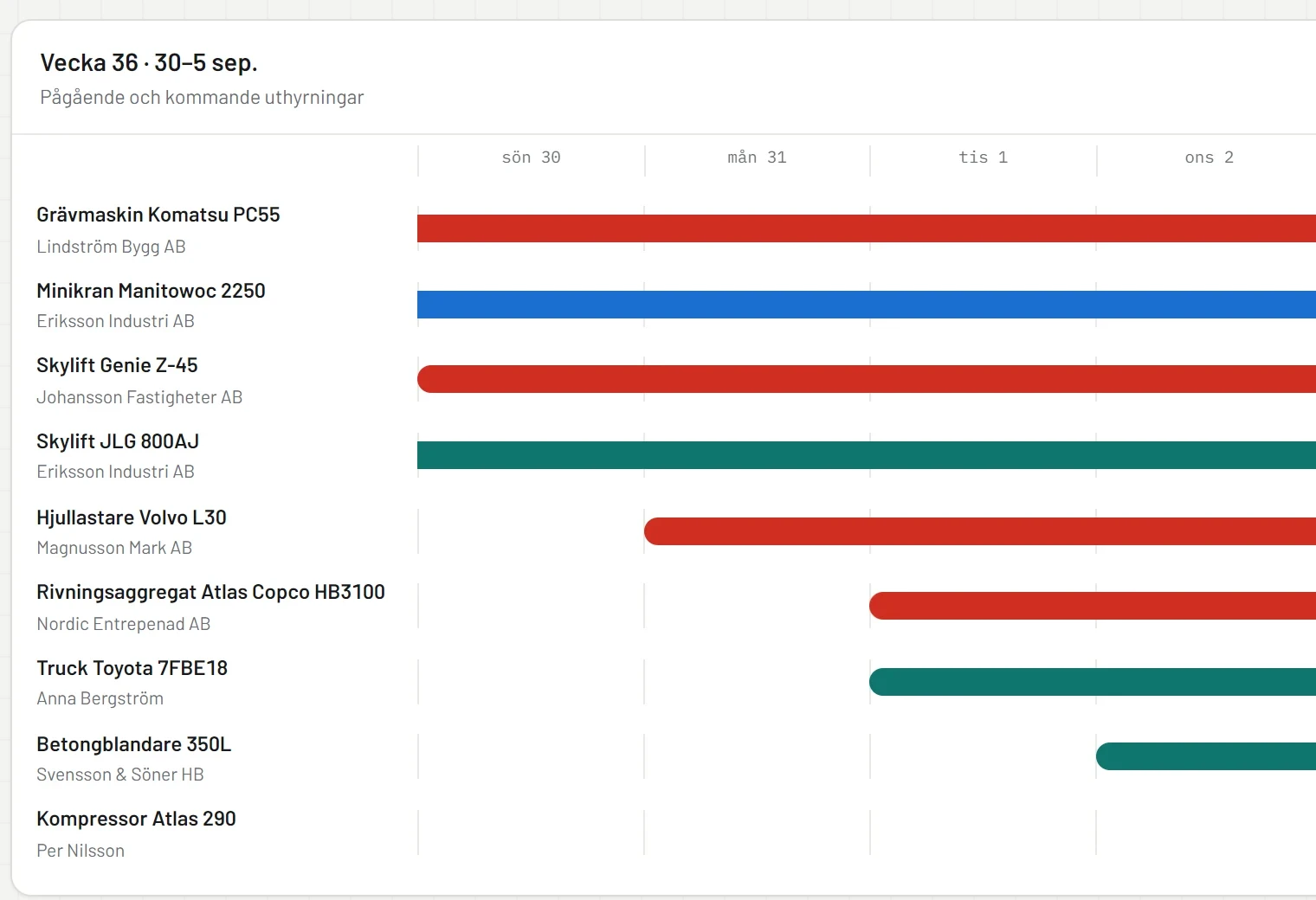Select the 'tis 1' day column header
The image size is (1316, 900).
tap(984, 157)
